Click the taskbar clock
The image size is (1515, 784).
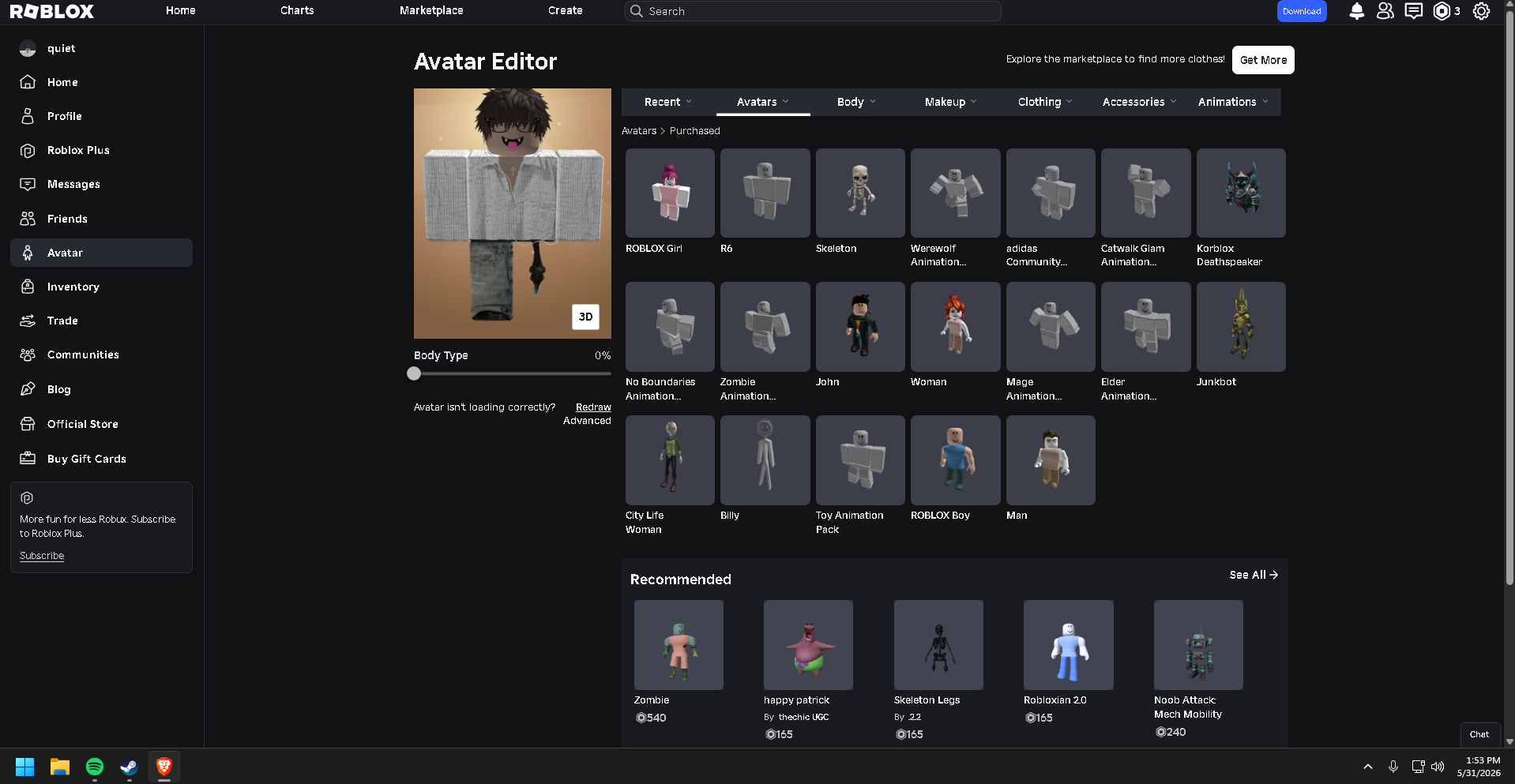click(x=1479, y=767)
